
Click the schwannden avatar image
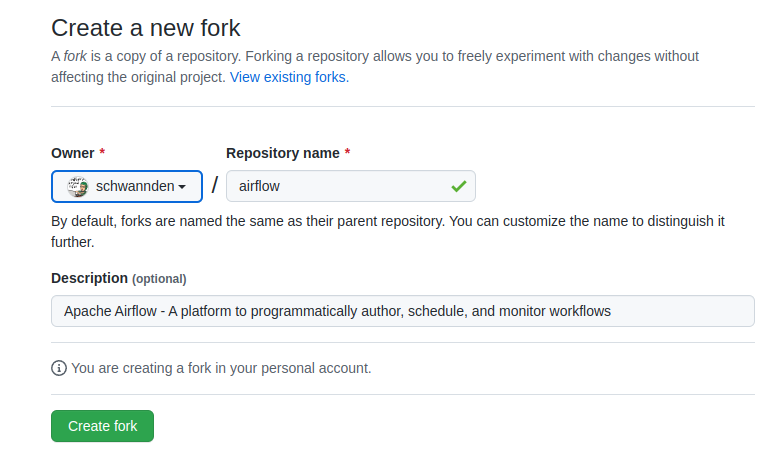tap(77, 186)
